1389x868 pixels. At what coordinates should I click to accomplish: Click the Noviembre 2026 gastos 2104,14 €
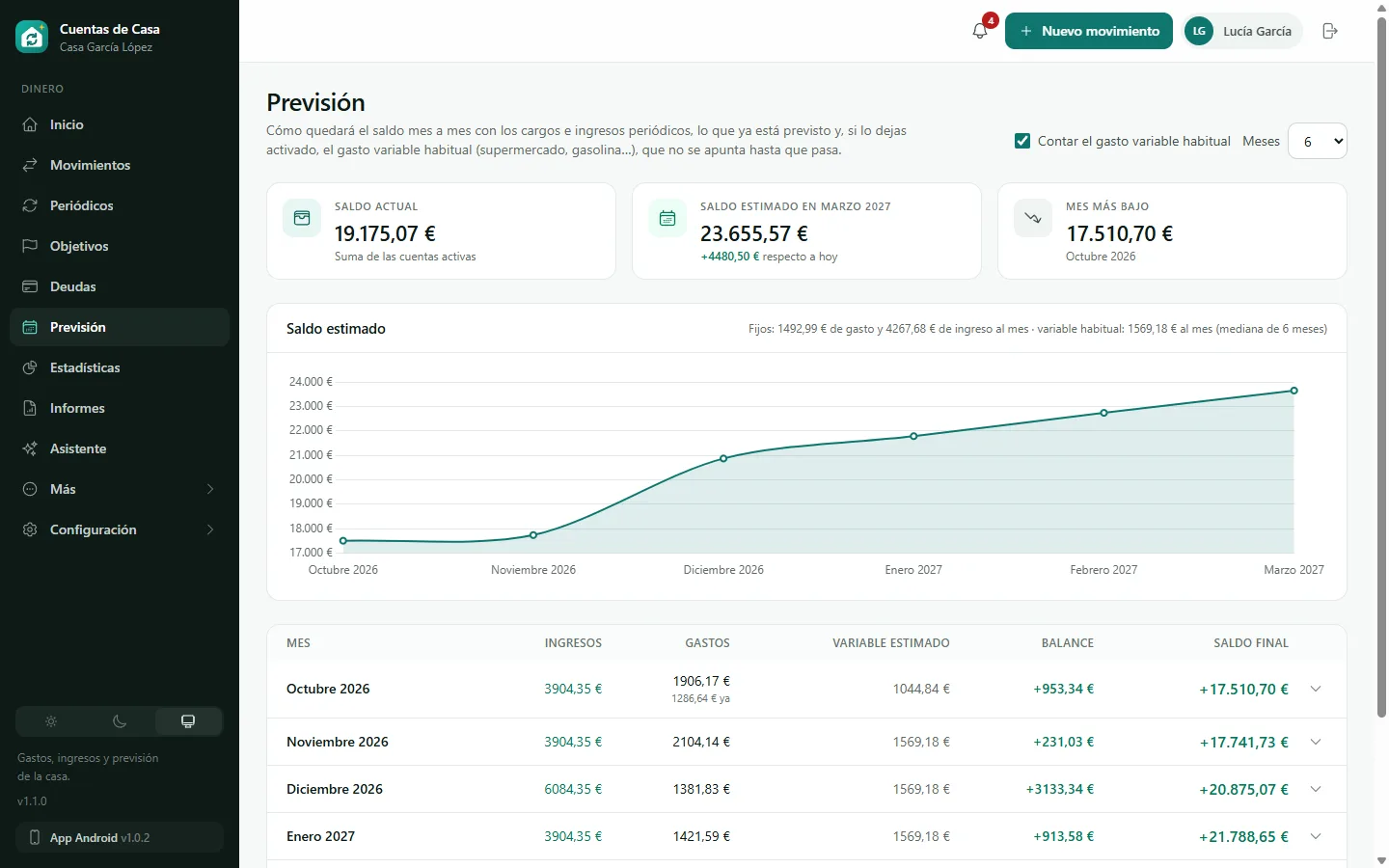[x=701, y=742]
